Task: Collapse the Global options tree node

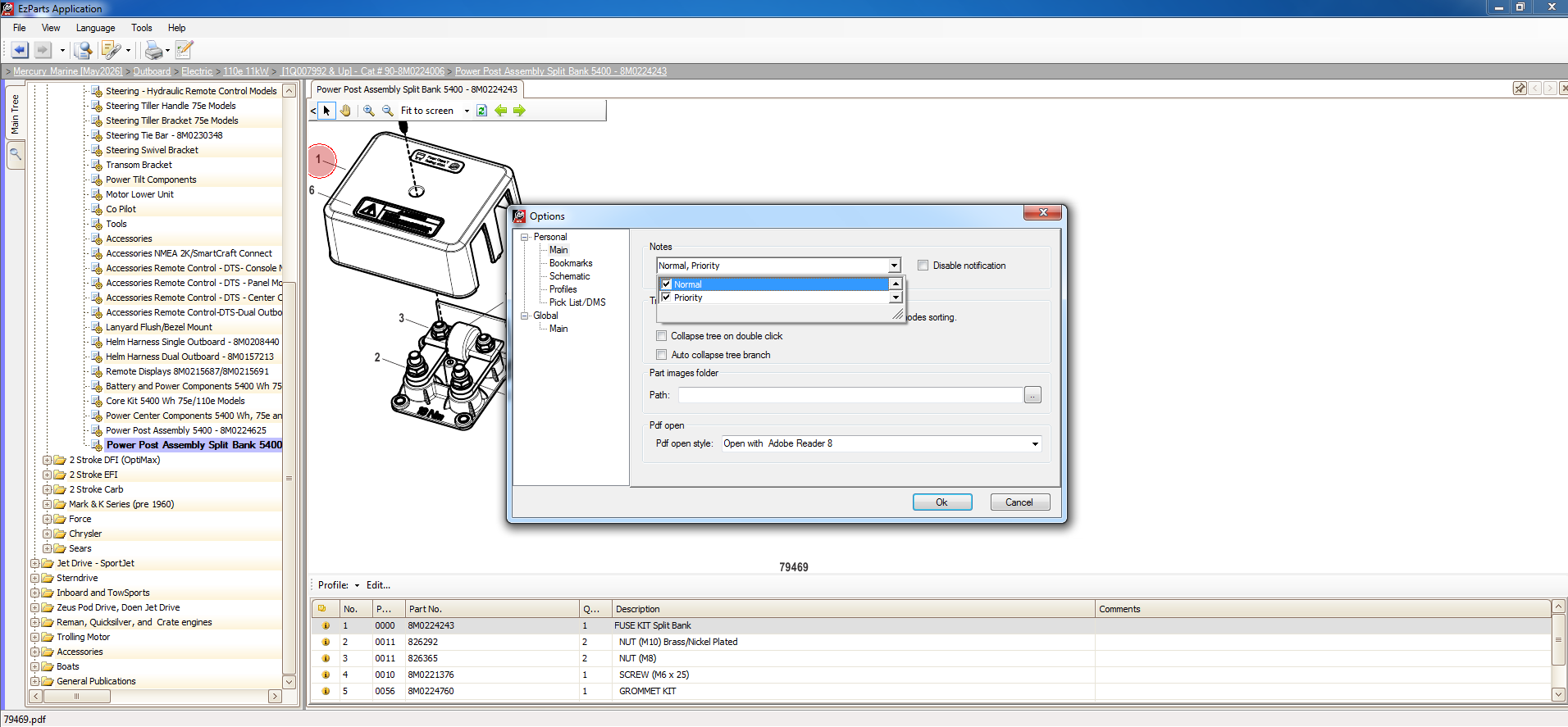Action: coord(525,316)
